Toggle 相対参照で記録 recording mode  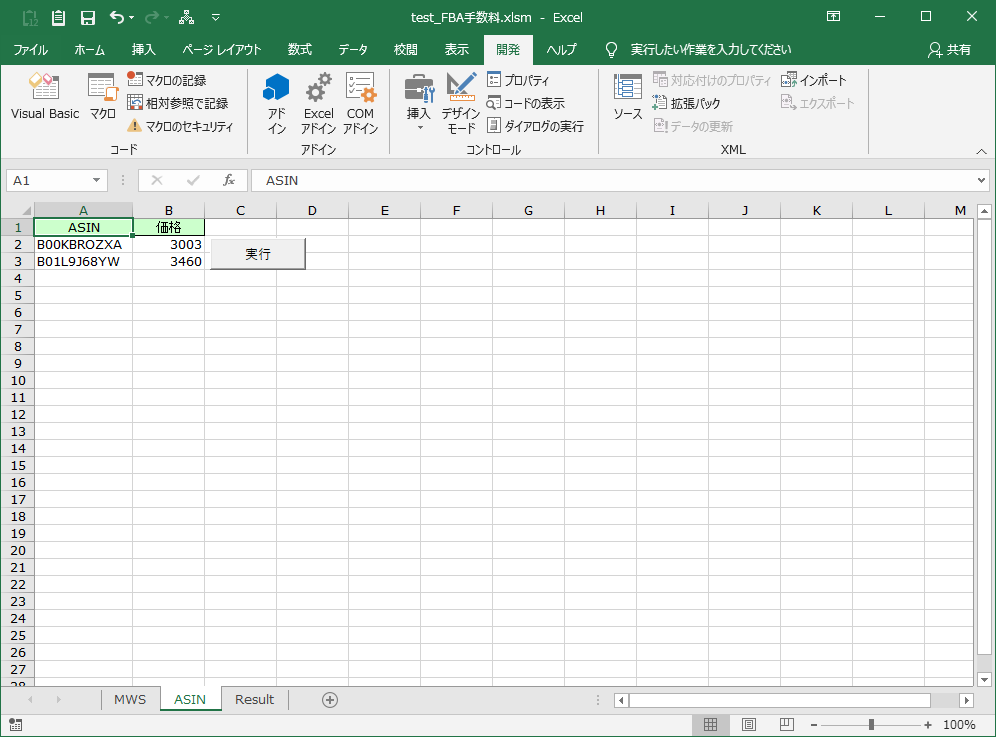pos(180,102)
